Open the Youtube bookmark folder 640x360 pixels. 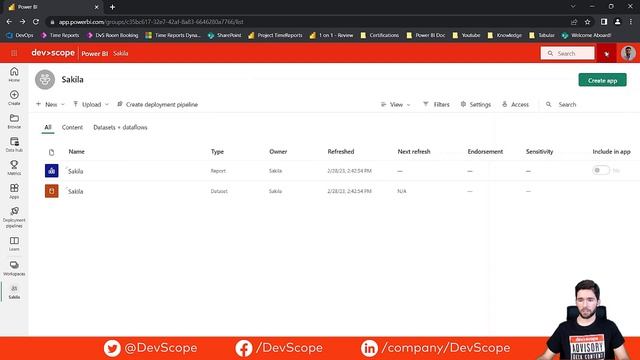(x=466, y=36)
